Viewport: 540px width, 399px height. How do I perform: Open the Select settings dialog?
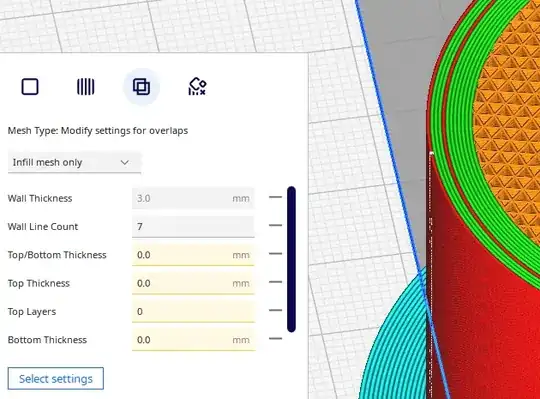pyautogui.click(x=56, y=379)
